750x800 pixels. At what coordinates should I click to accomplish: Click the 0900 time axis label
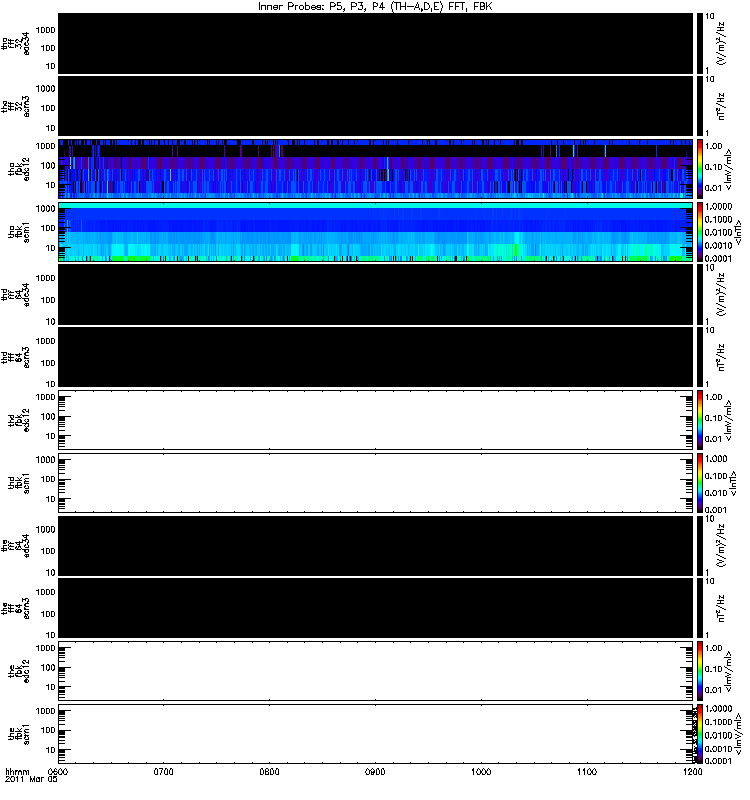coord(375,771)
